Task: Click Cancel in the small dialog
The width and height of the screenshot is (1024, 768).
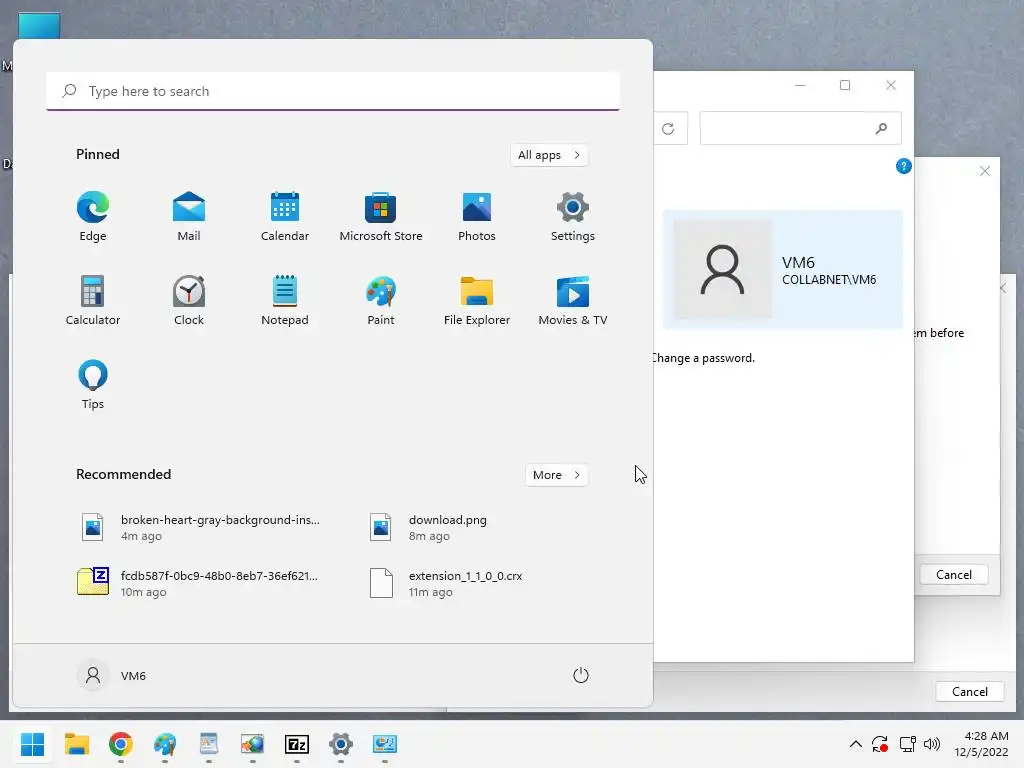Action: 953,575
